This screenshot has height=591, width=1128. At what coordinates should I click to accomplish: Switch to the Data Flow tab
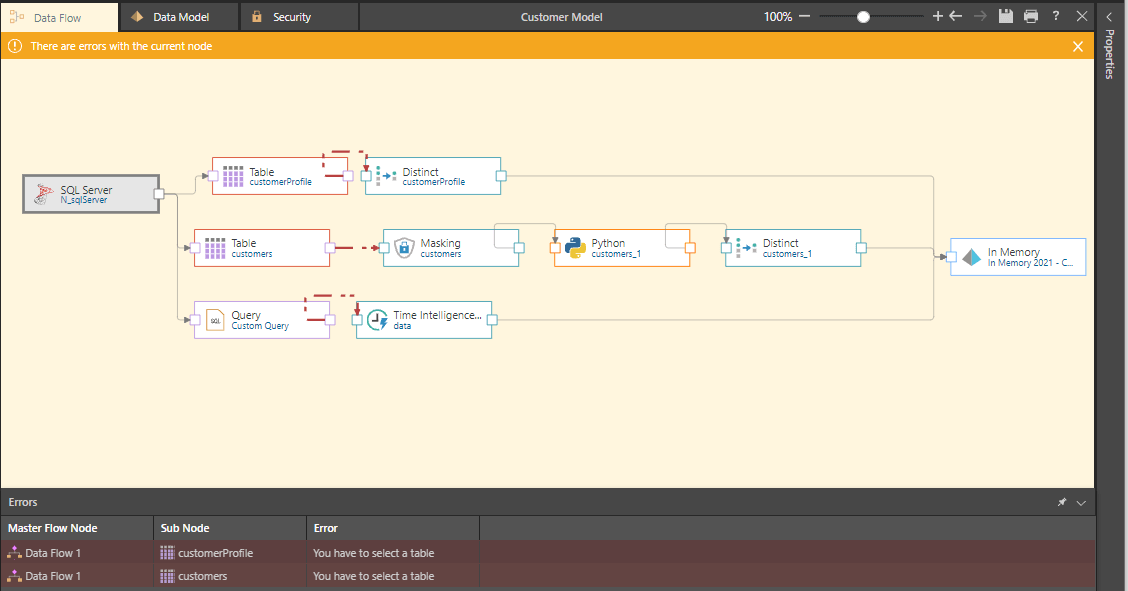[59, 17]
